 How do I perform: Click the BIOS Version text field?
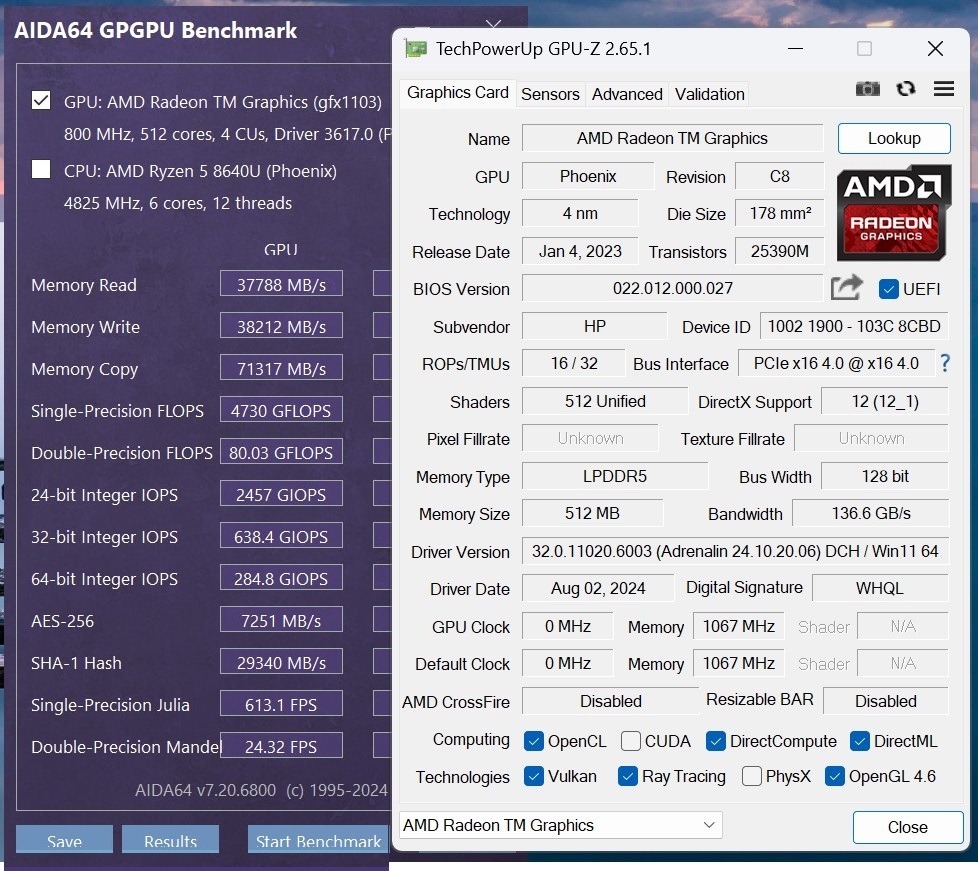672,289
